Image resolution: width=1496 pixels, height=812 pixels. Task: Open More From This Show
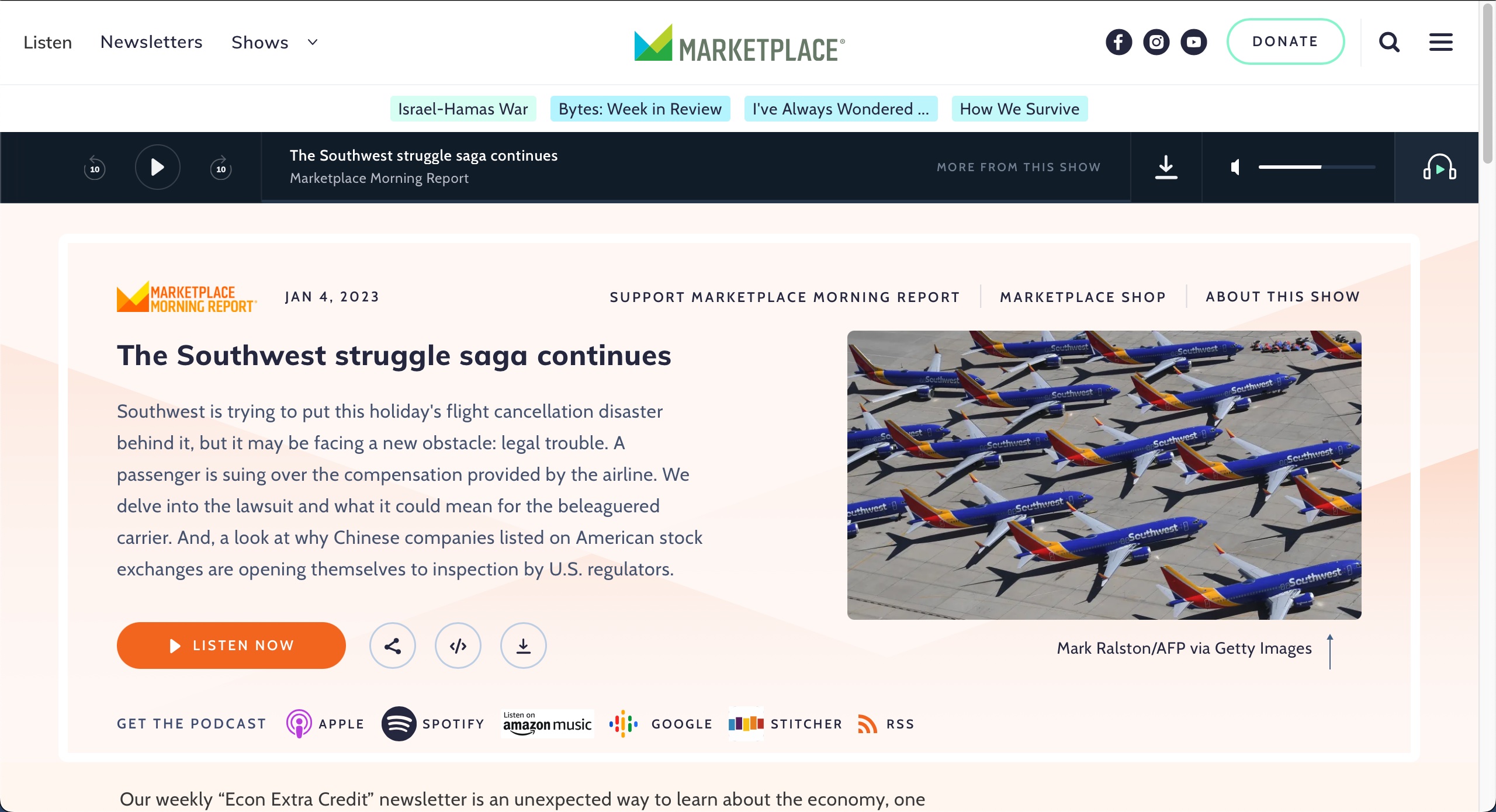pos(1019,167)
